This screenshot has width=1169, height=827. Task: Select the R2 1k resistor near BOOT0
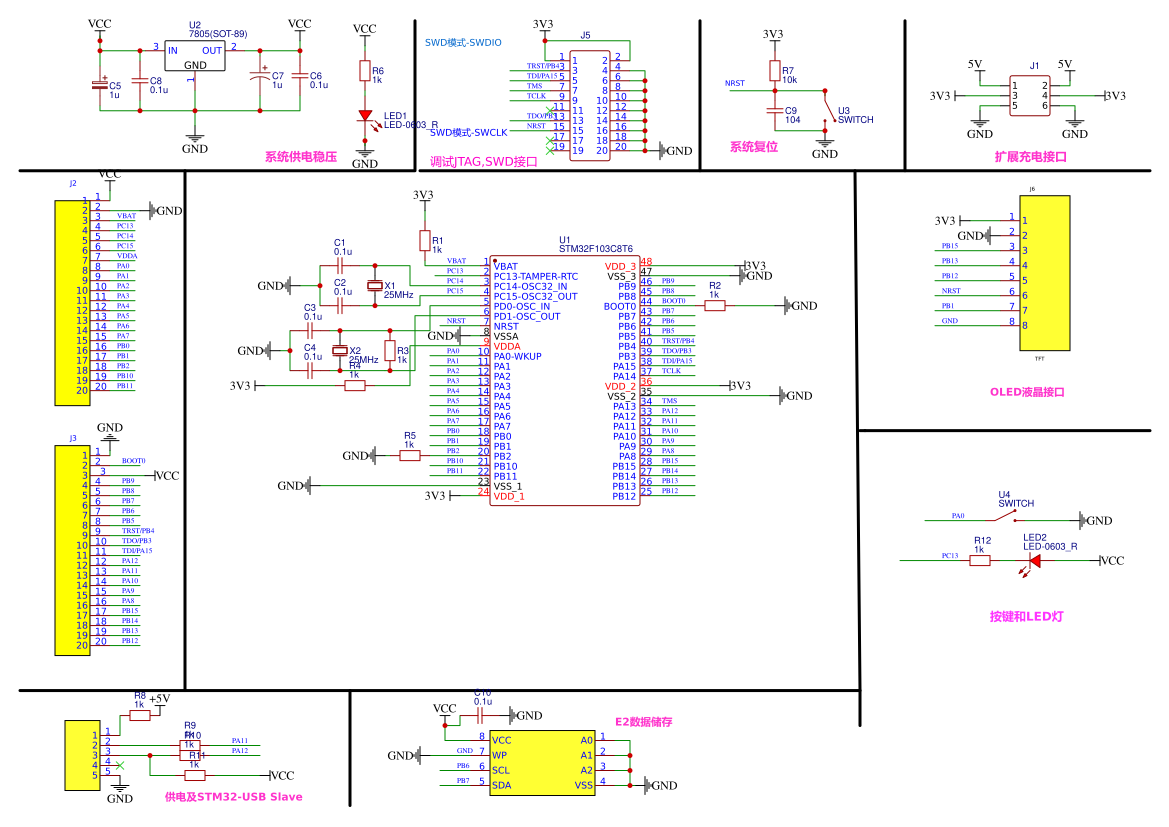[x=714, y=306]
